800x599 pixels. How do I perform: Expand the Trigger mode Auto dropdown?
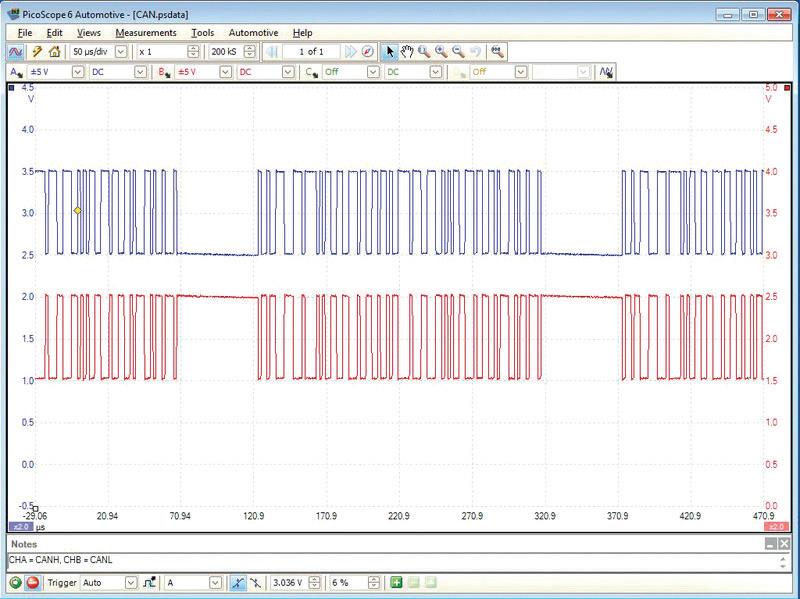pyautogui.click(x=130, y=582)
